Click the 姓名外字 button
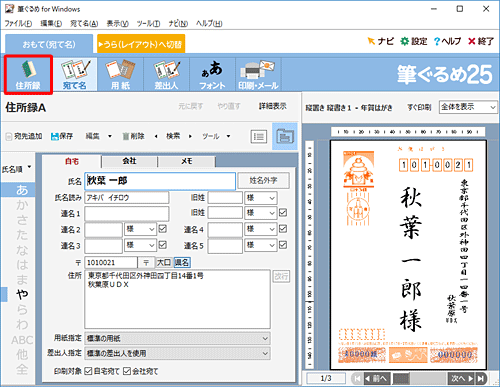Image resolution: width=500 pixels, height=387 pixels. 263,181
